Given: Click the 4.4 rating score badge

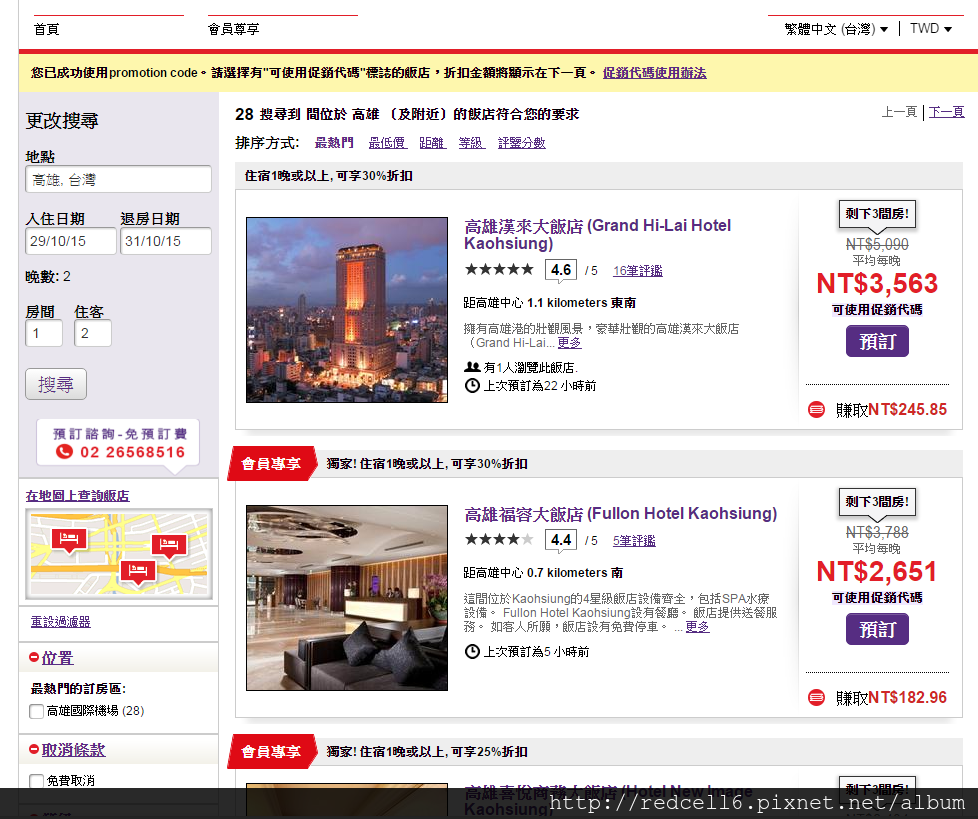Looking at the screenshot, I should tap(561, 540).
